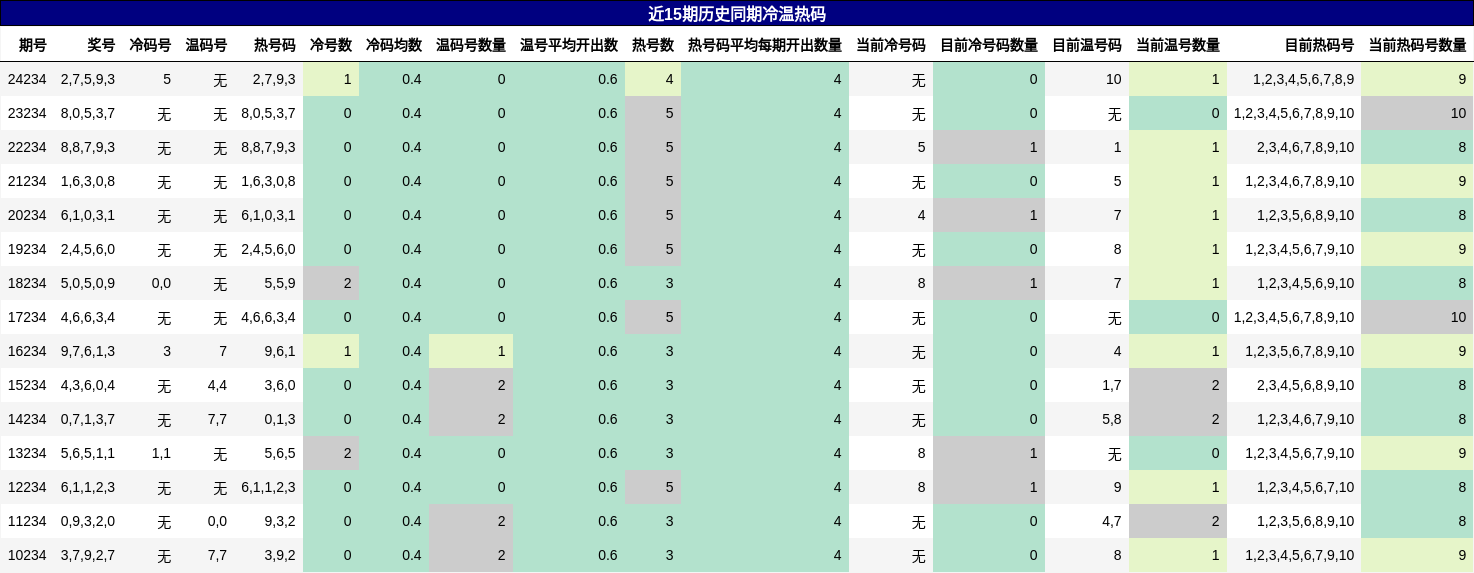Image resolution: width=1474 pixels, height=573 pixels.
Task: Click the 当前热码号数量 column header
Action: click(1417, 45)
